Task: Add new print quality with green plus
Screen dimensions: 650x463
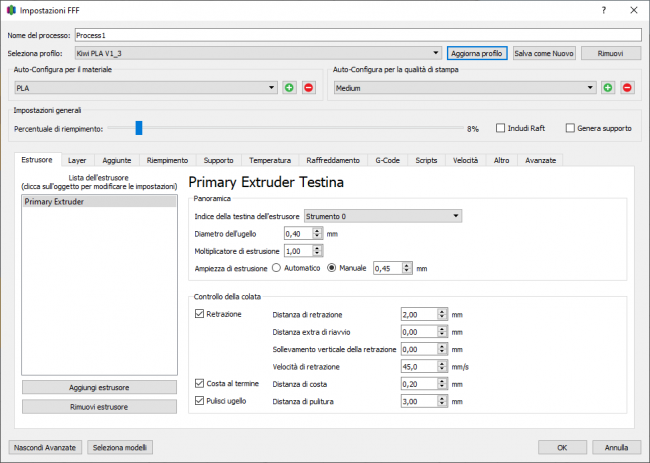Action: tap(607, 88)
